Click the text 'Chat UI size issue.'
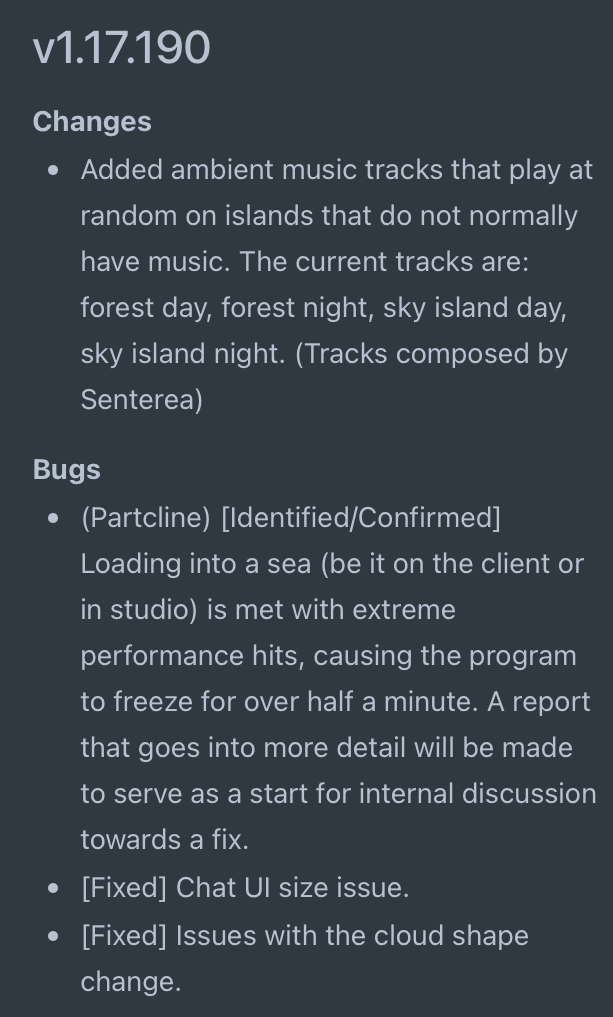Screen dimensions: 613x1017 click(293, 887)
